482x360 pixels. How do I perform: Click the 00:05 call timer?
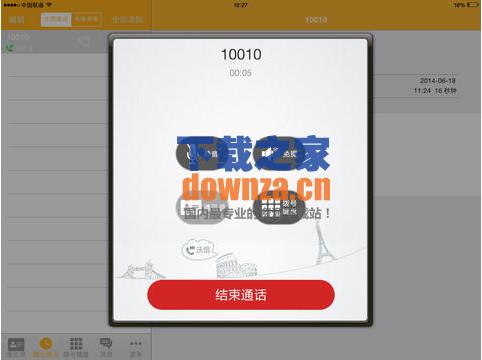(240, 73)
